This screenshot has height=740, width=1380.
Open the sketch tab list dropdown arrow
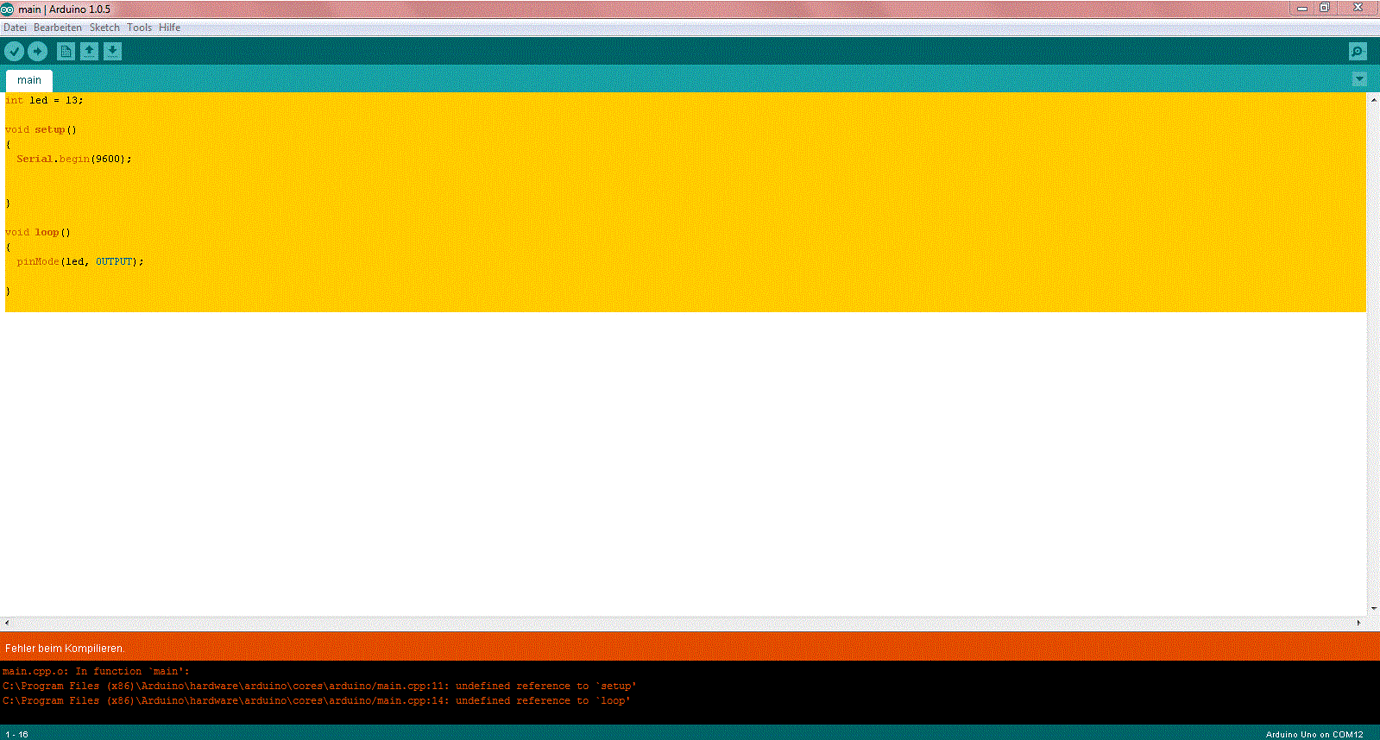pyautogui.click(x=1359, y=78)
